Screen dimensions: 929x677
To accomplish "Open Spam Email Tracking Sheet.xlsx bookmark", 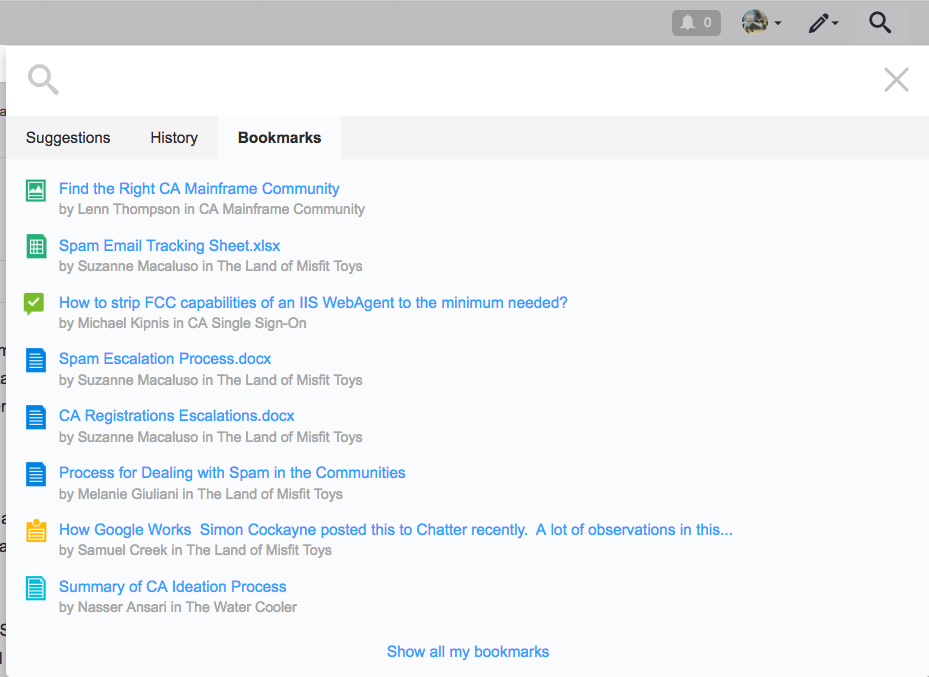I will click(x=169, y=245).
